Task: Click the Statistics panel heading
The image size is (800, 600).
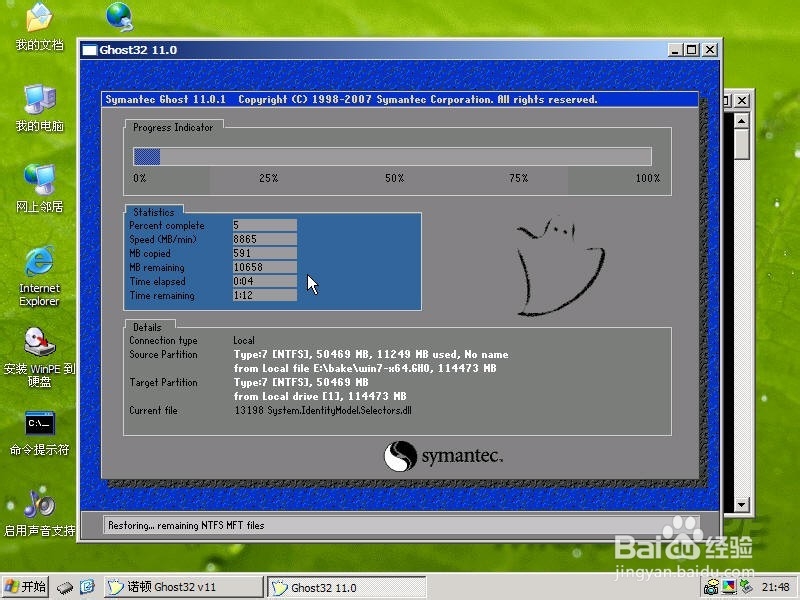Action: [154, 212]
